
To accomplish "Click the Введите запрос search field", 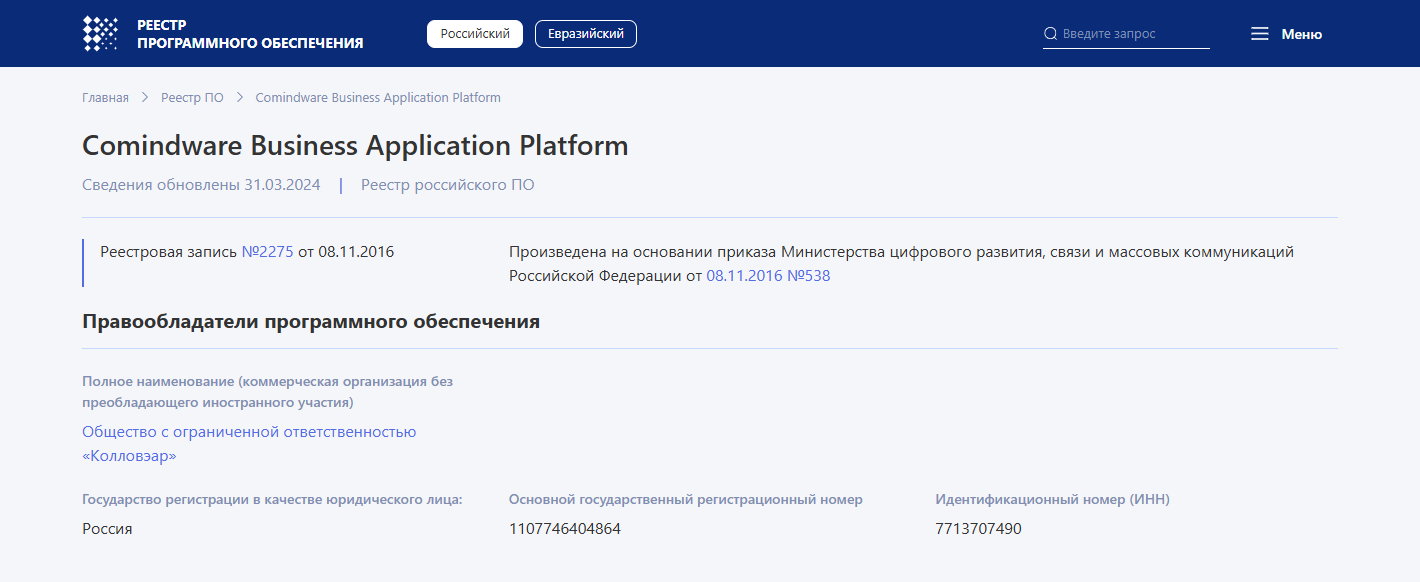I will [x=1120, y=33].
